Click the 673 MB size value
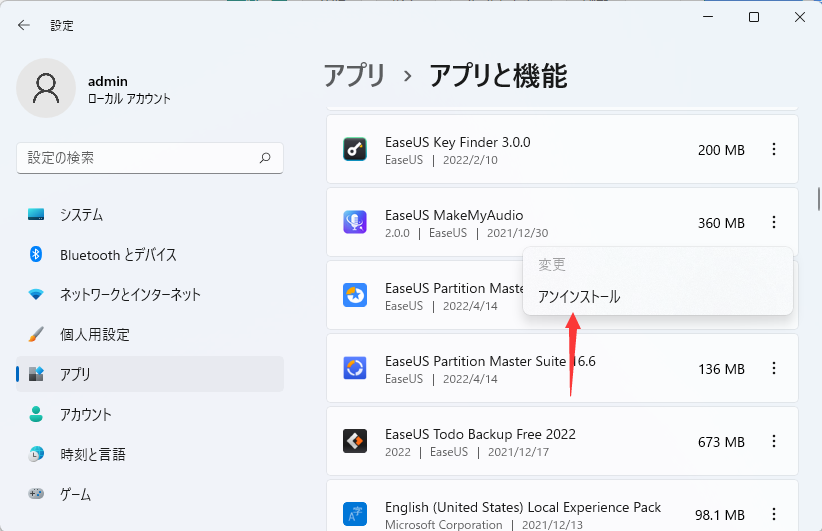The image size is (822, 531). click(721, 442)
